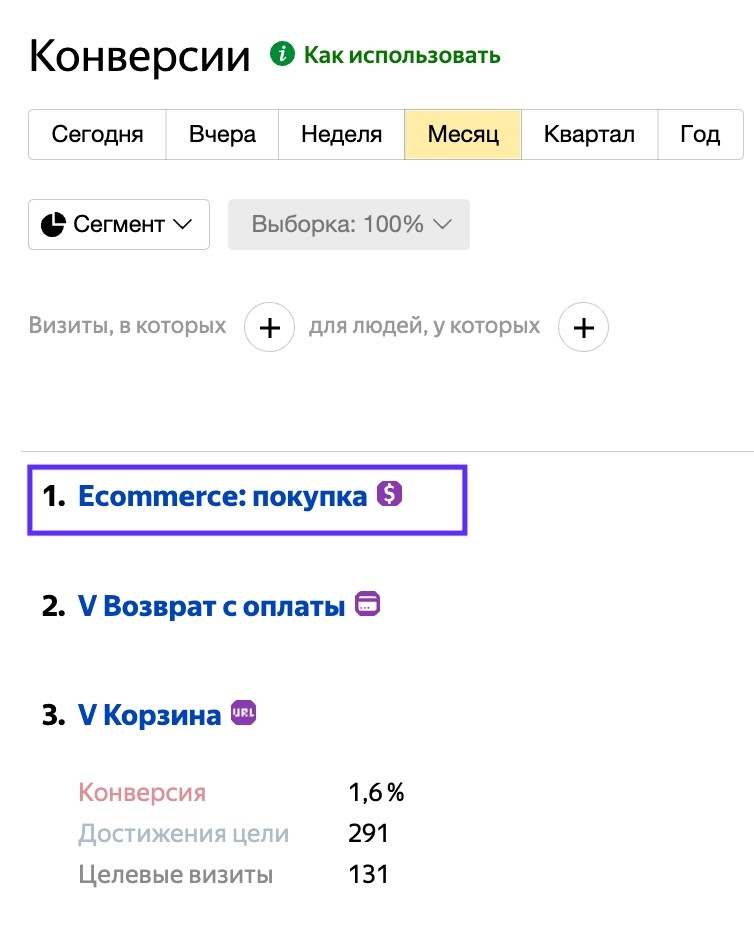Screen dimensions: 754x942
Task: Click the Достижения цели metric label
Action: 183,834
